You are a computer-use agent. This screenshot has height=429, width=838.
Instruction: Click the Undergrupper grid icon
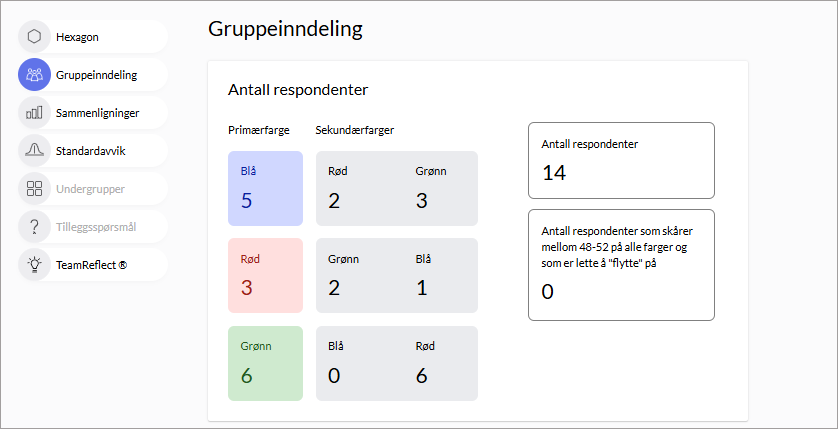pyautogui.click(x=34, y=189)
